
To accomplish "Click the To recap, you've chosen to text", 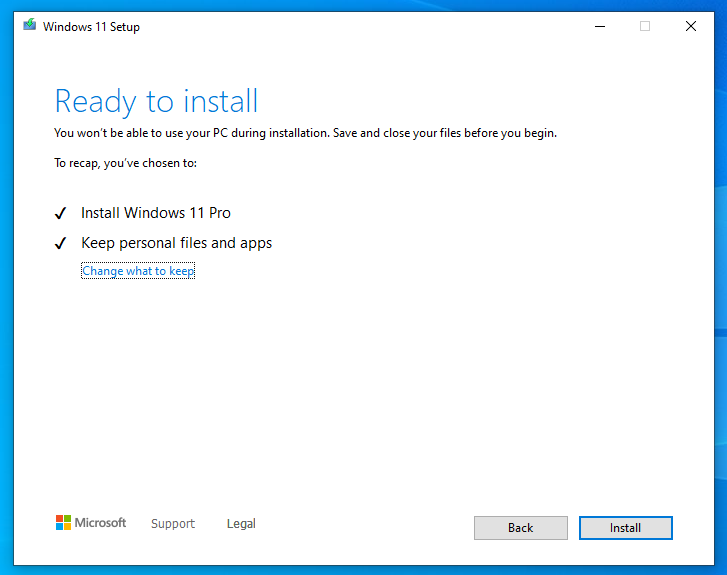I will point(126,163).
